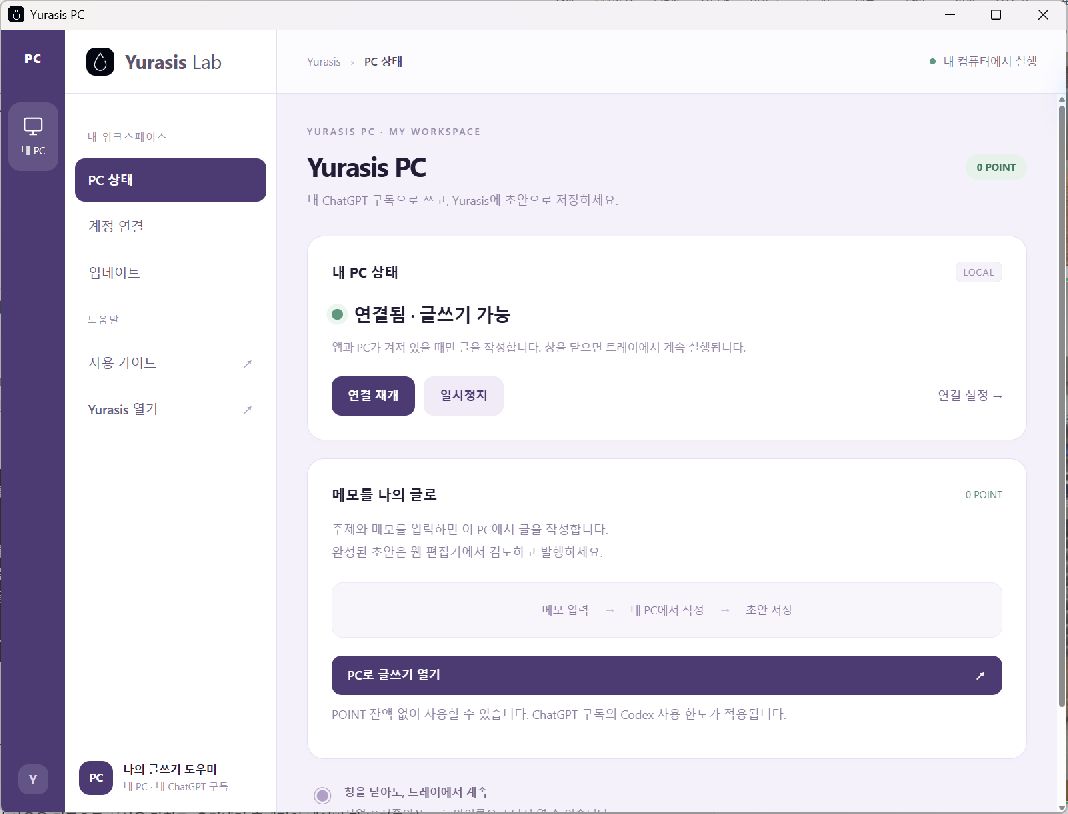Image resolution: width=1068 pixels, height=814 pixels.
Task: Maximize the Yurasis PC window
Action: click(996, 14)
